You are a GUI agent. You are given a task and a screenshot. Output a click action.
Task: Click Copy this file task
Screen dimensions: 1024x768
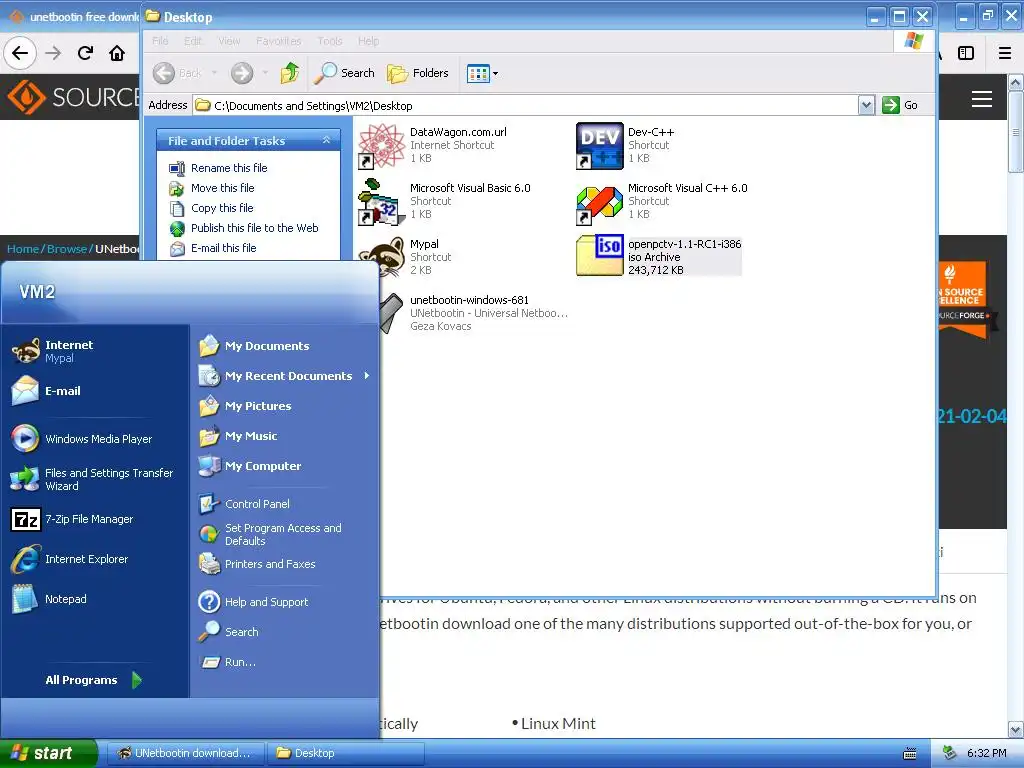(x=212, y=208)
